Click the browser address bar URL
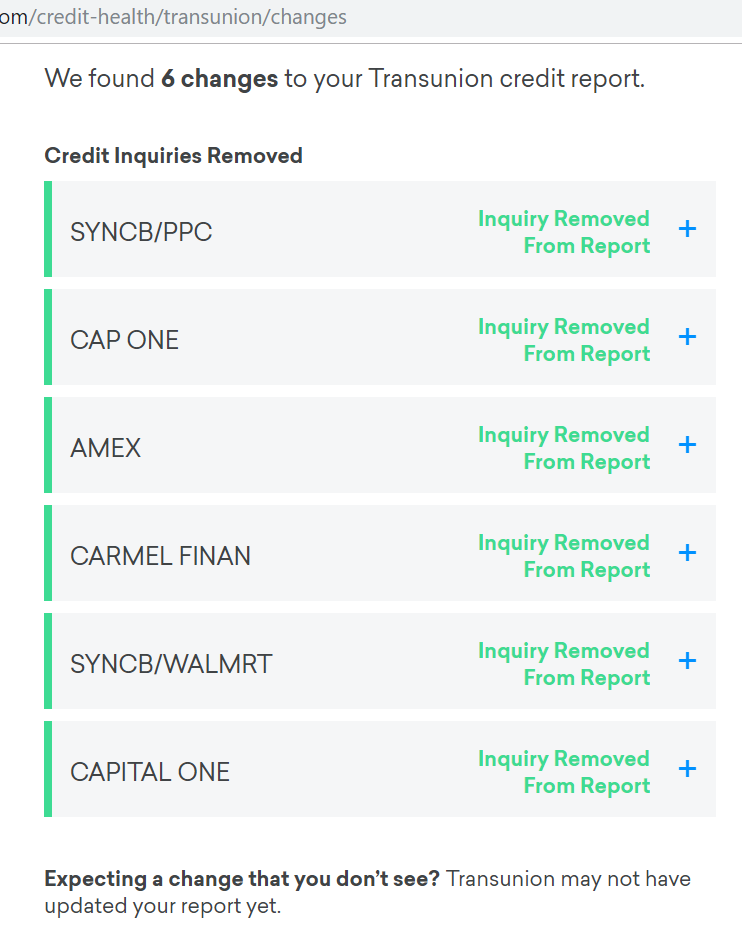This screenshot has width=742, height=941. 173,17
